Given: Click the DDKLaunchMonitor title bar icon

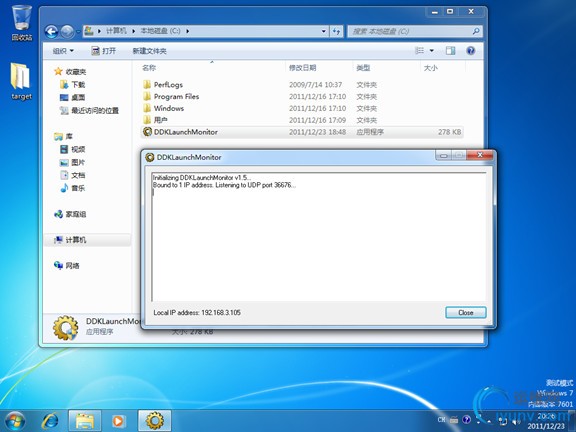Looking at the screenshot, I should pyautogui.click(x=150, y=157).
